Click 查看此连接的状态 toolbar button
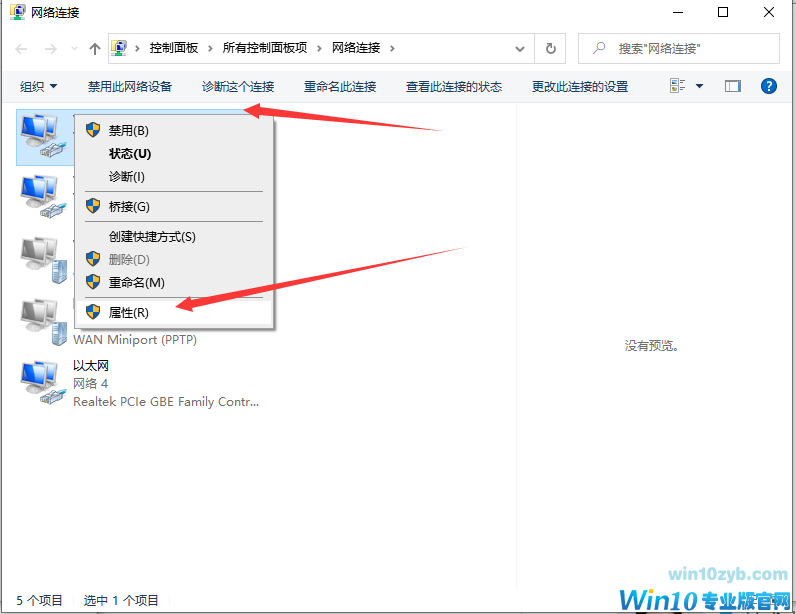This screenshot has width=796, height=614. 454,87
